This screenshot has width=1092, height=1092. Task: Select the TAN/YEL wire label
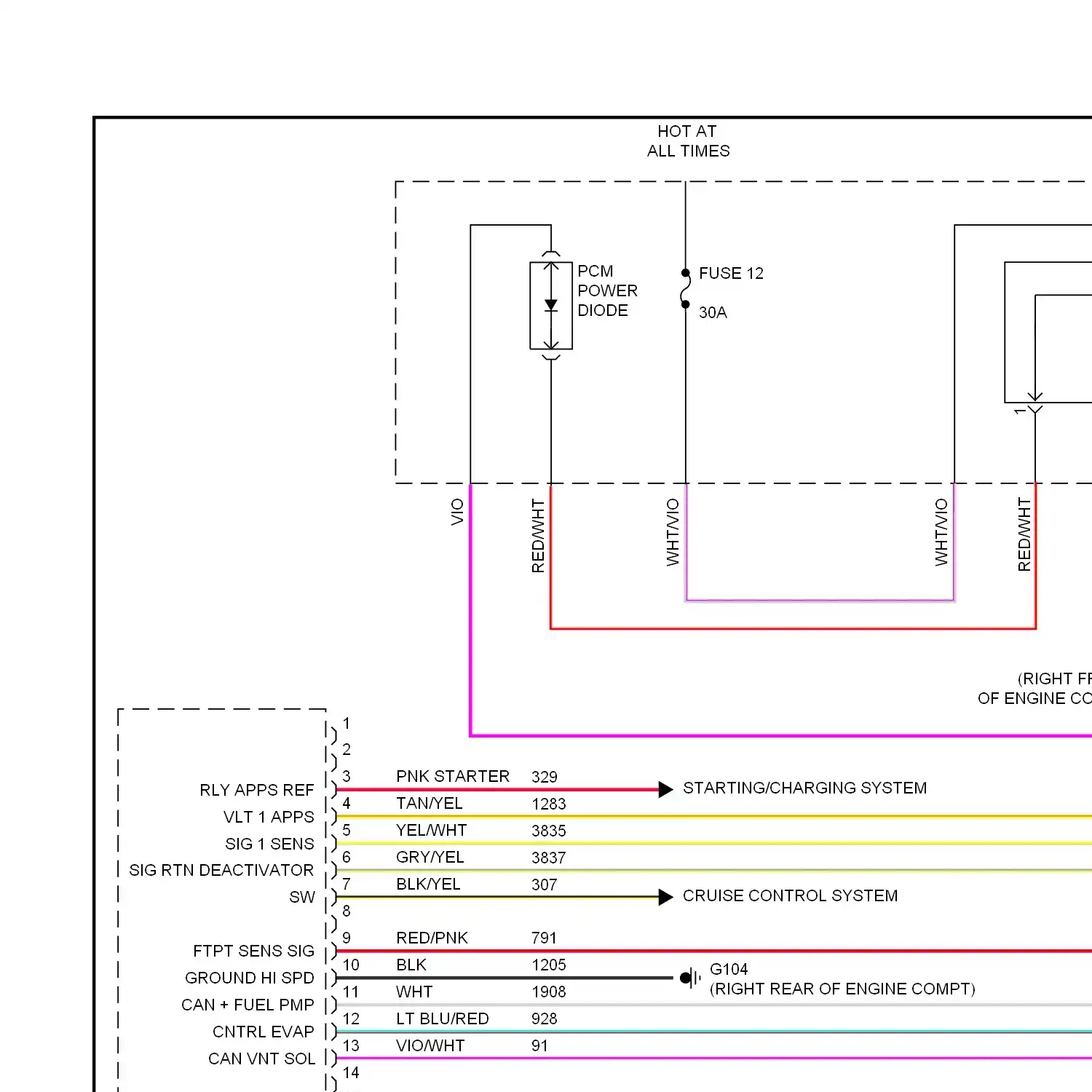coord(429,803)
